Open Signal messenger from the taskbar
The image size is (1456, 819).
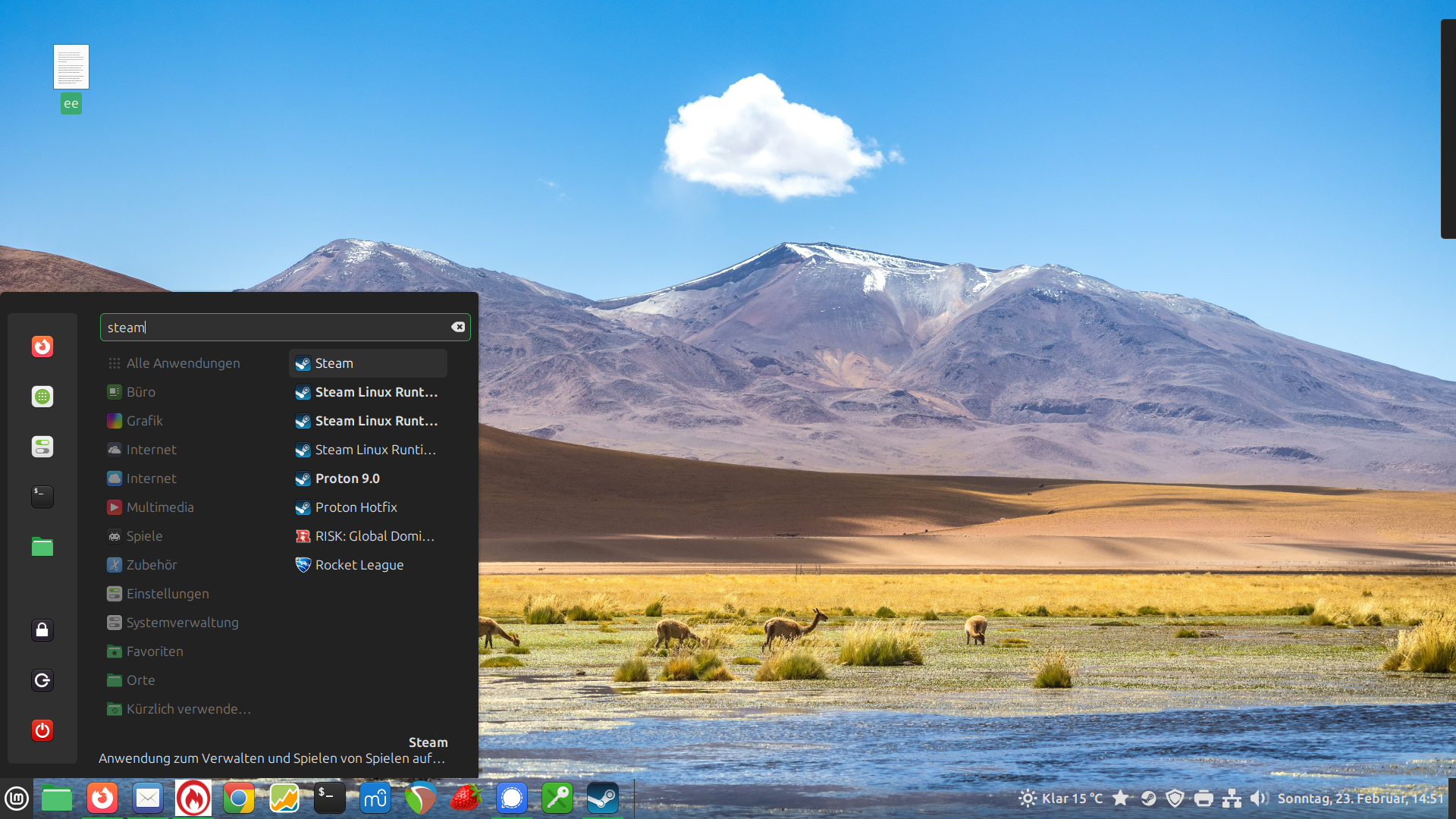point(512,798)
